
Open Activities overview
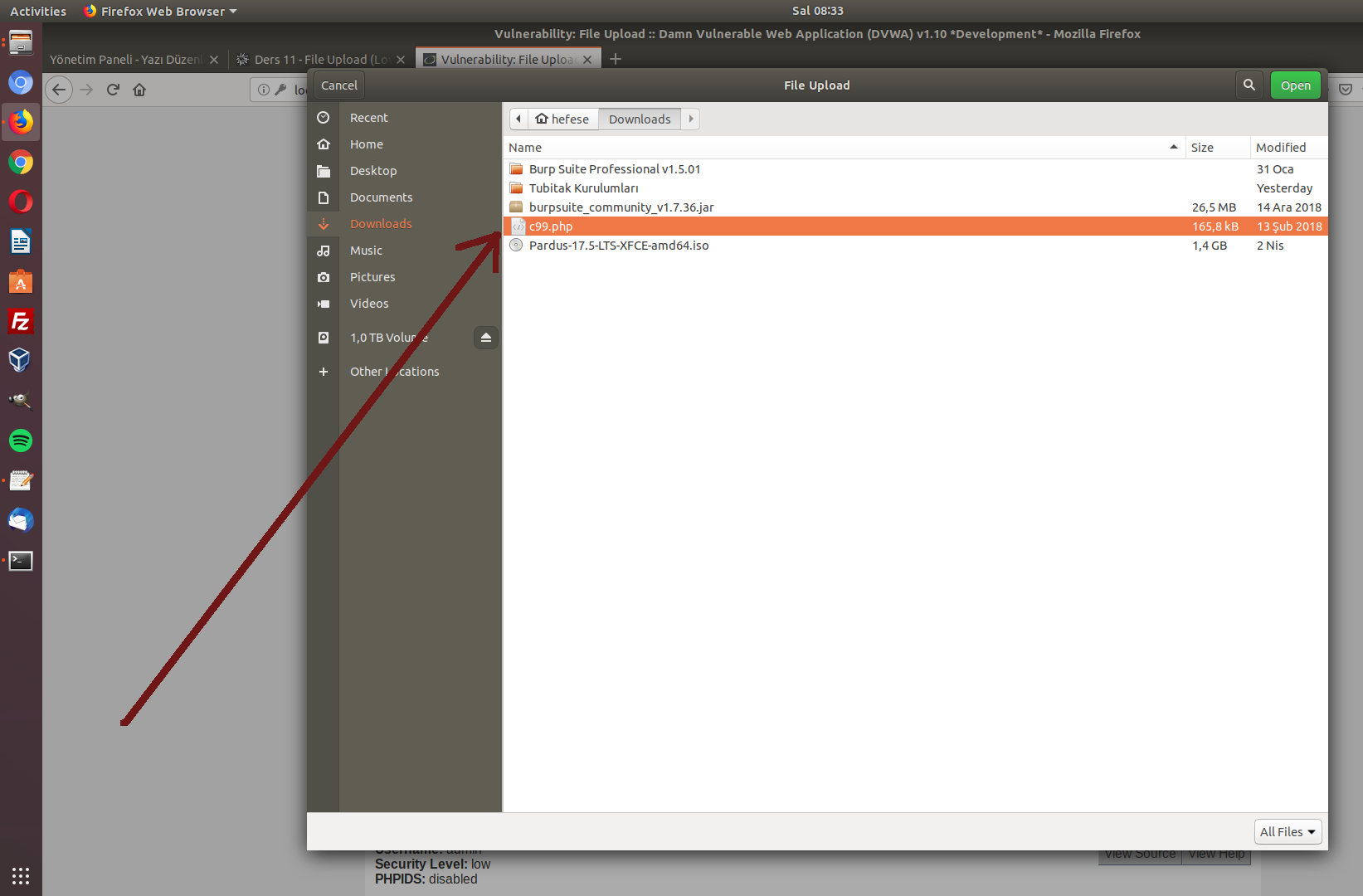[38, 11]
